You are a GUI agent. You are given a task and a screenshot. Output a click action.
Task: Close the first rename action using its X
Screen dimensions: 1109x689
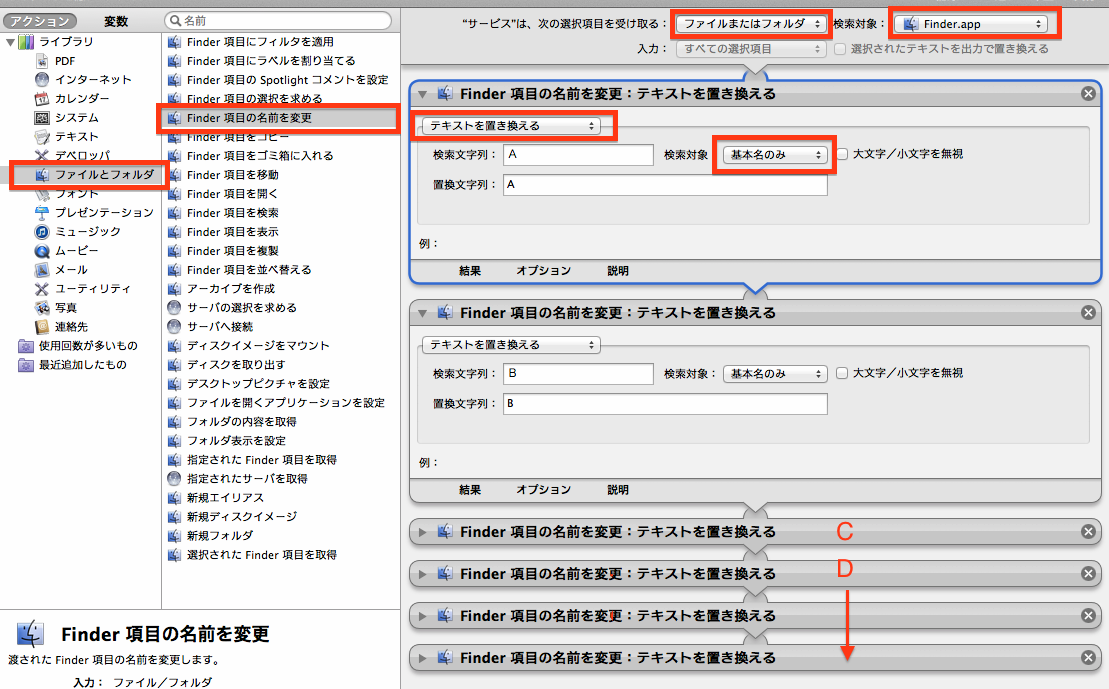[x=1088, y=93]
